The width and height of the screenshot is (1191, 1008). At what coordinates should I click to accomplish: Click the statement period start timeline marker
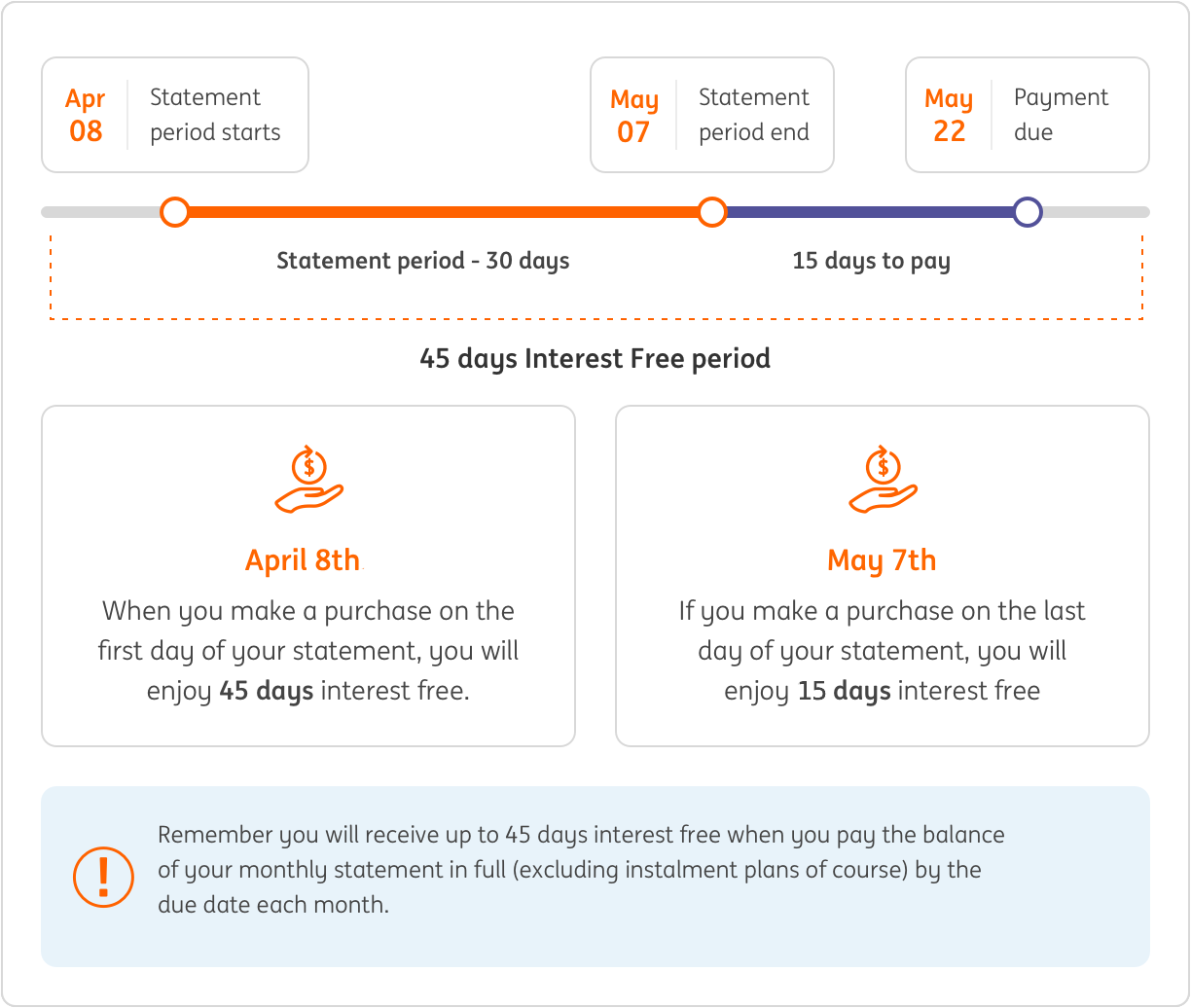coord(175,211)
